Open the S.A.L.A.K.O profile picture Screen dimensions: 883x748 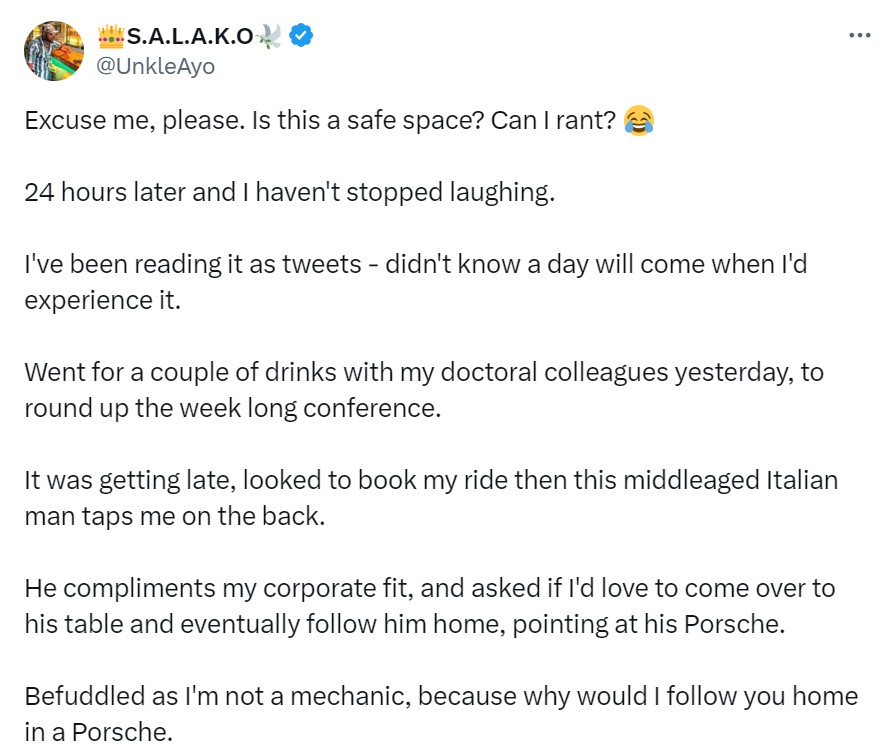point(54,52)
